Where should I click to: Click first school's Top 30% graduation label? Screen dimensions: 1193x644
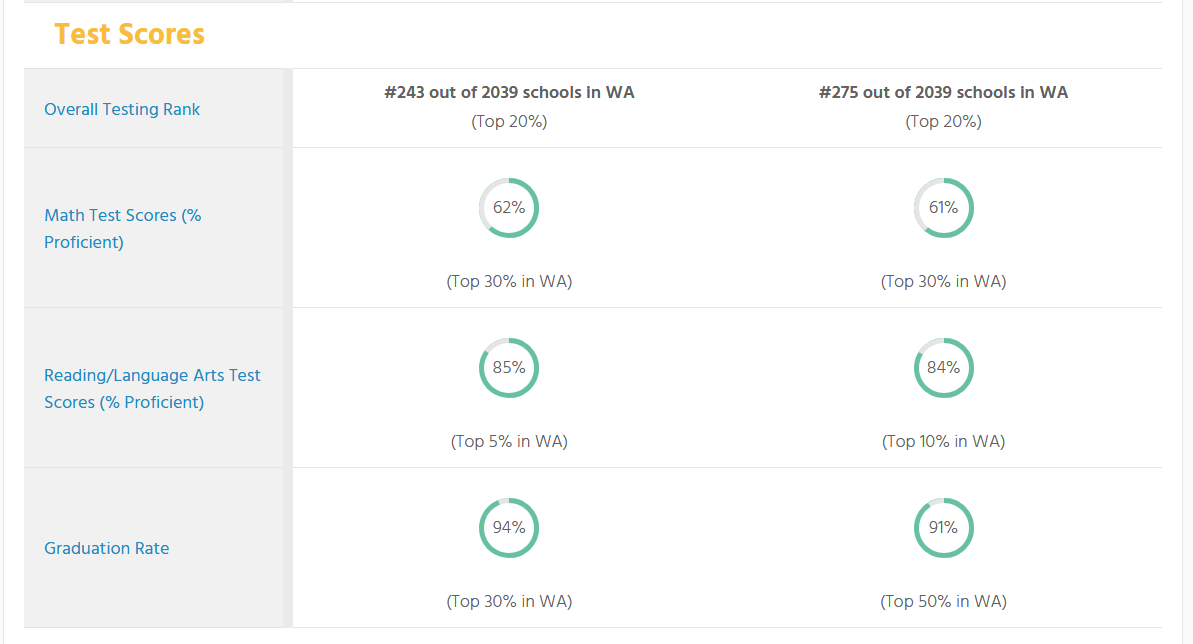point(509,601)
